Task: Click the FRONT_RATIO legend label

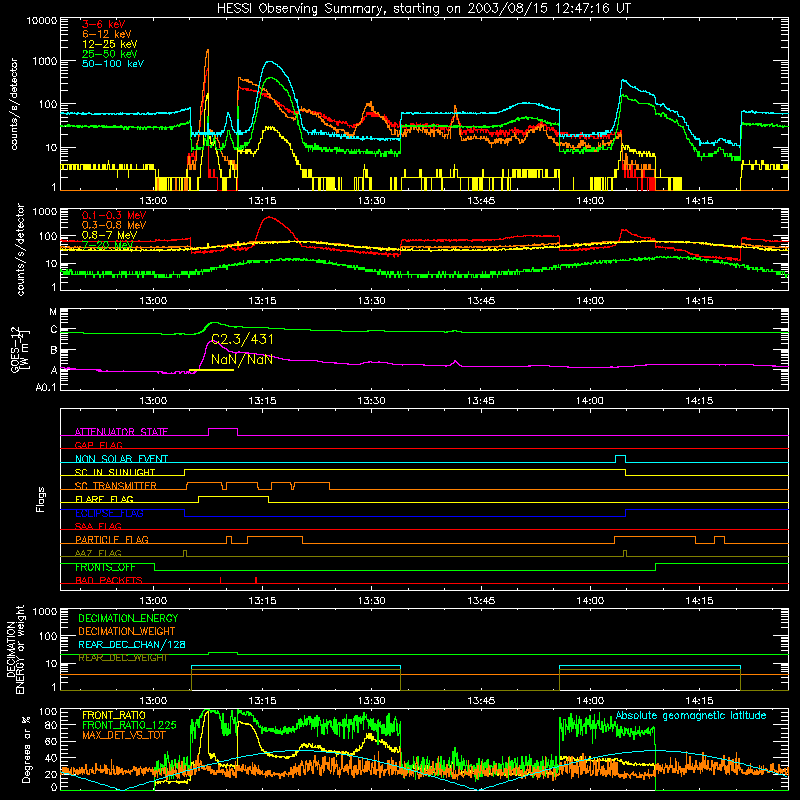Action: [x=114, y=715]
